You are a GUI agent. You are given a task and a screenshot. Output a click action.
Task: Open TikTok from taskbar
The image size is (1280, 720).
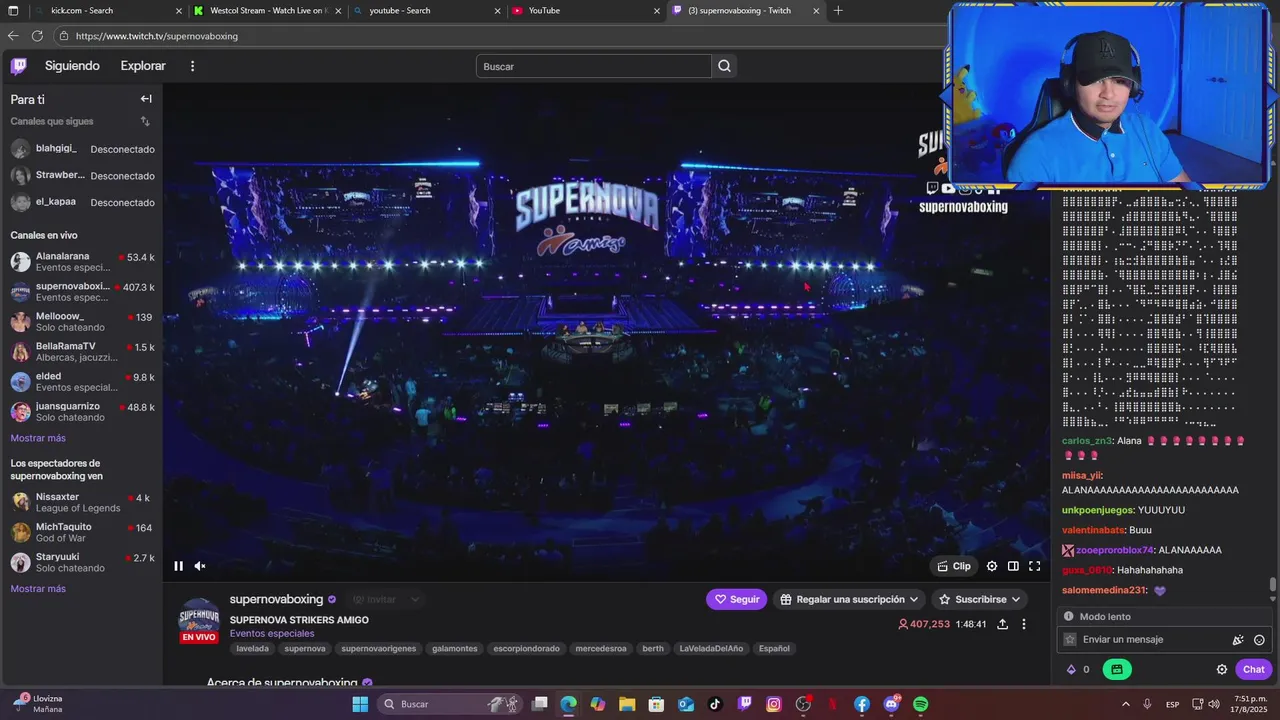pos(715,704)
